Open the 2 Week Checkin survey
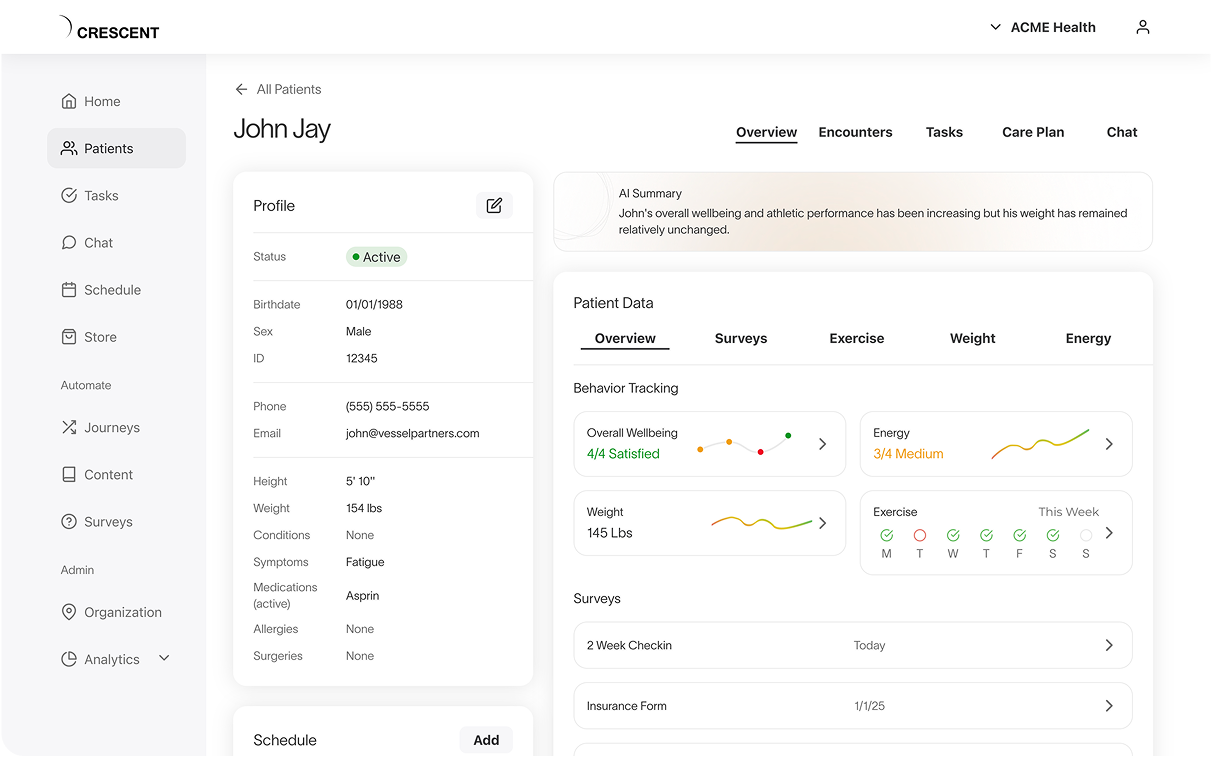 point(852,645)
